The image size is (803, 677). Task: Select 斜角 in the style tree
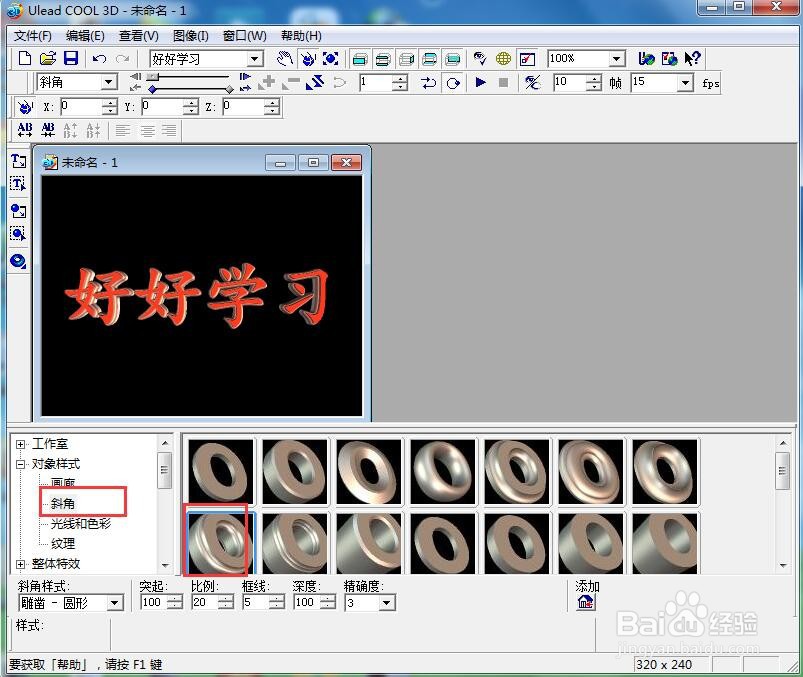62,503
